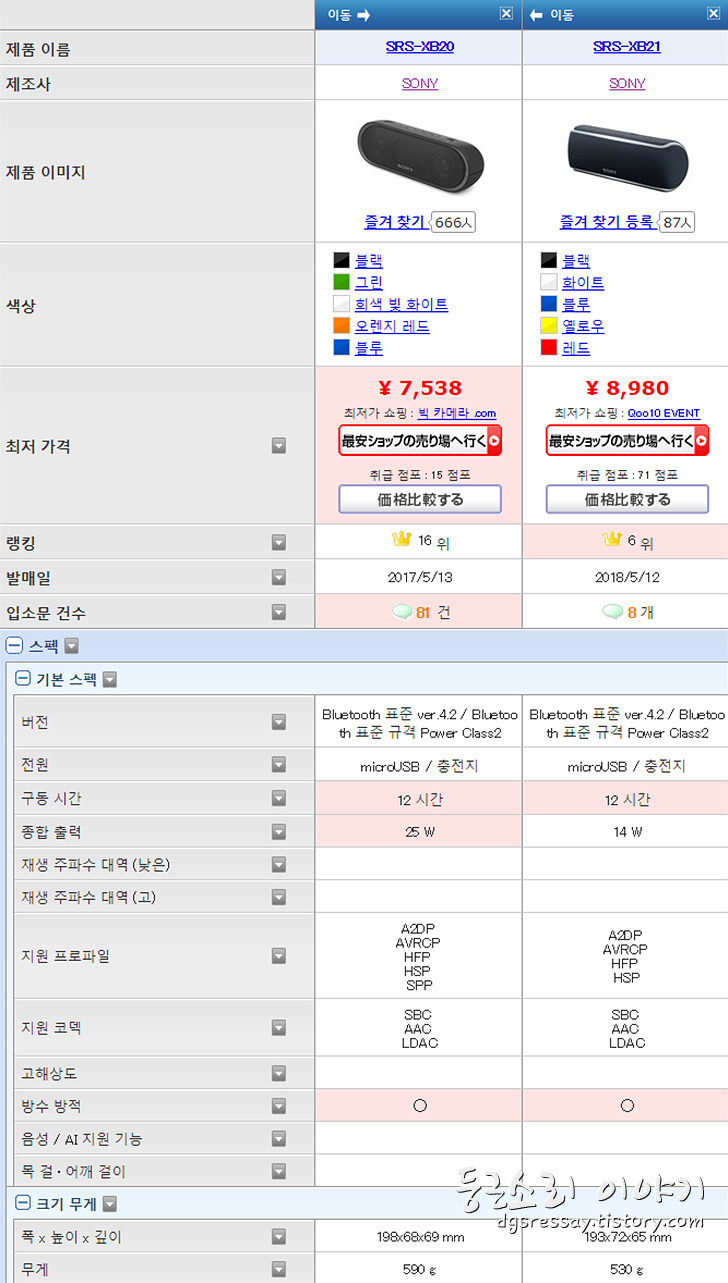Open dropdown arrow in 폭 x 높이 x 깊이 row
The width and height of the screenshot is (728, 1283).
click(x=279, y=1238)
